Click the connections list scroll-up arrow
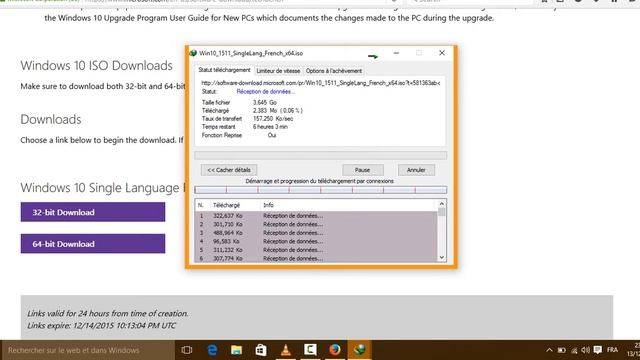Image resolution: width=640 pixels, height=360 pixels. (442, 204)
